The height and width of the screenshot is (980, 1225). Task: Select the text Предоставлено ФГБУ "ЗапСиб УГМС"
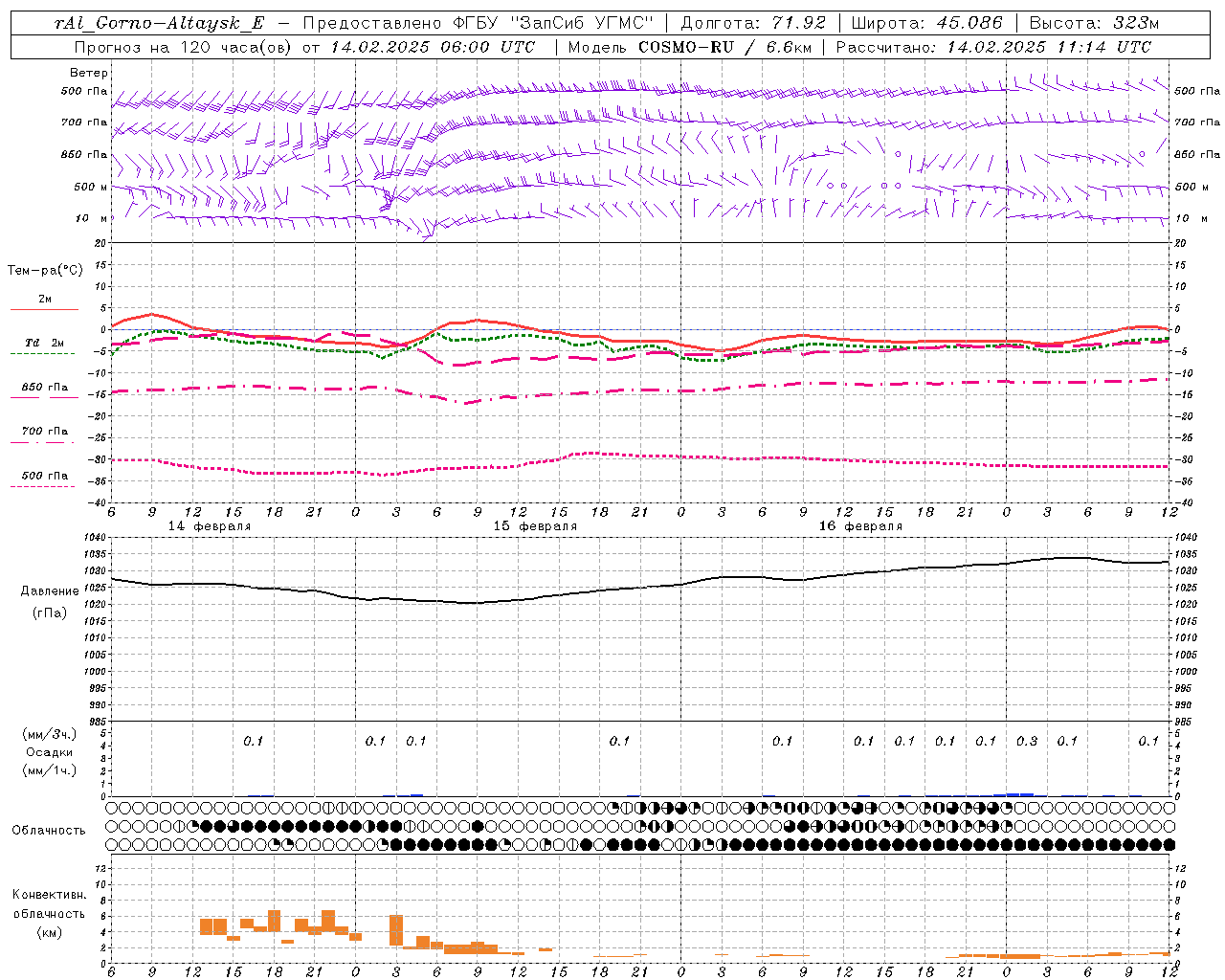[478, 24]
